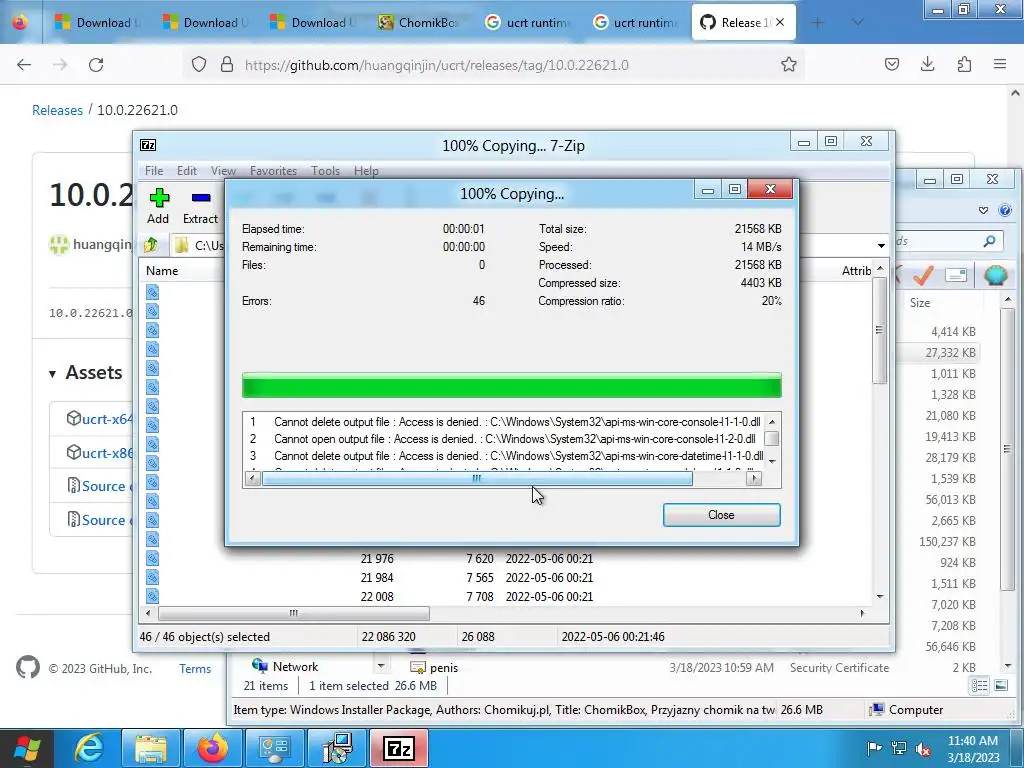Open dropdown arrow beside Network in Explorer
Screen dimensions: 1024x768
[381, 666]
